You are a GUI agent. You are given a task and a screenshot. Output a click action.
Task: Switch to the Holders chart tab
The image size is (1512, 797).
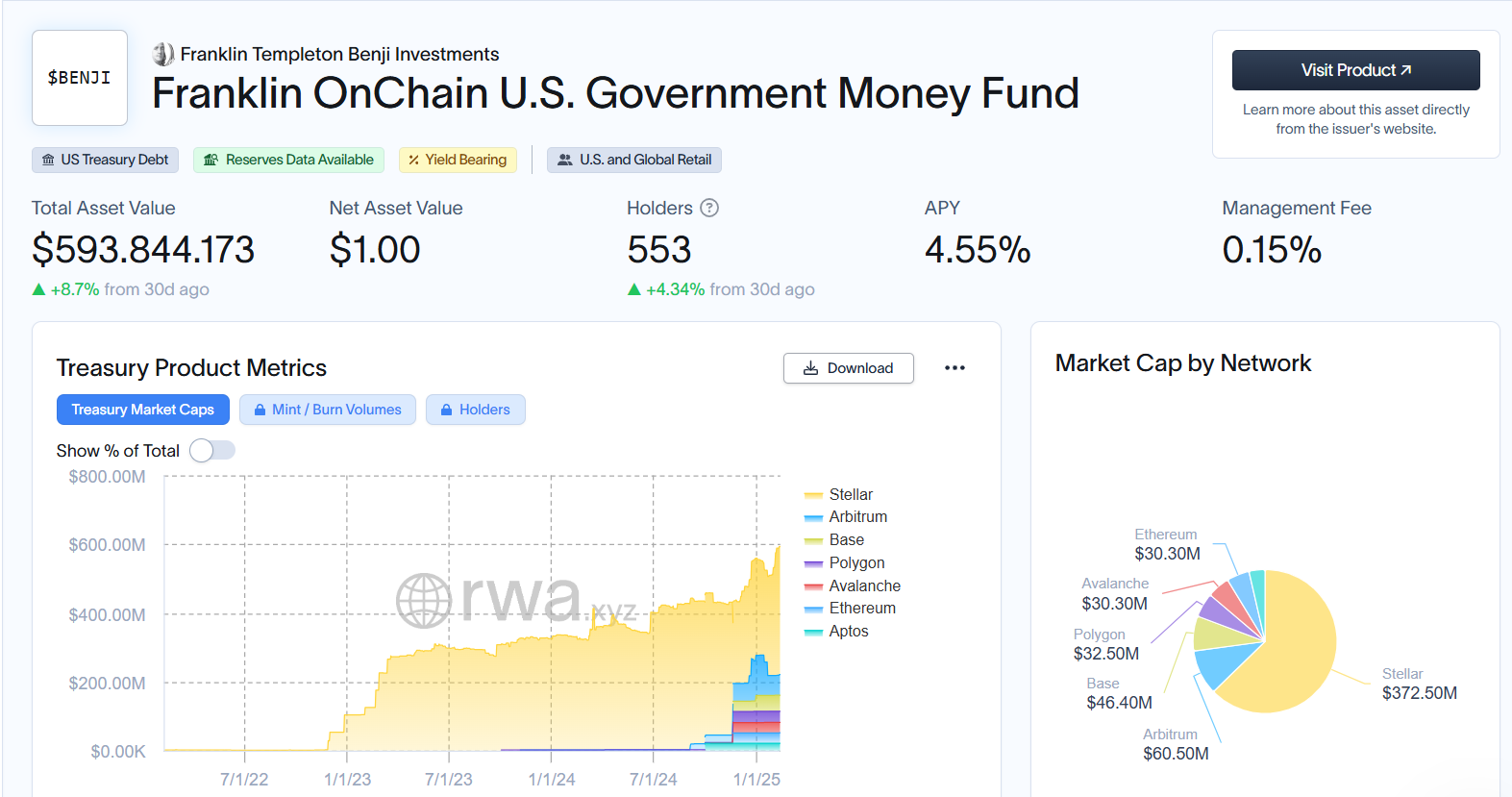pyautogui.click(x=476, y=410)
